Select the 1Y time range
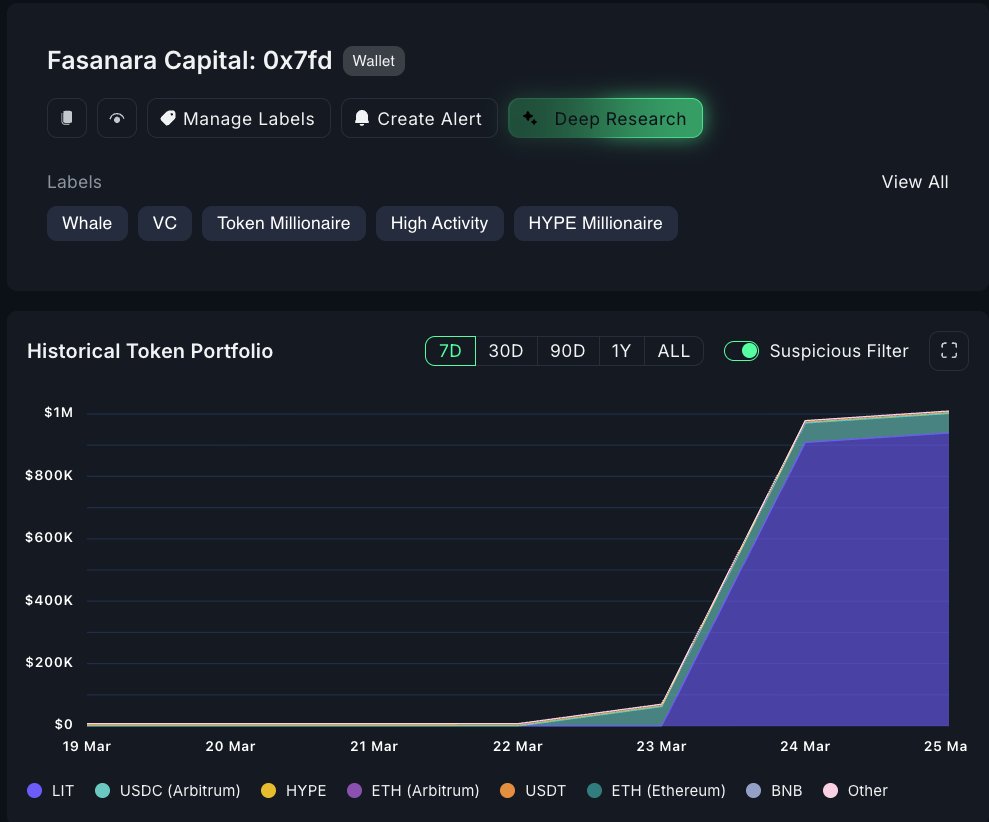This screenshot has height=822, width=989. coord(621,351)
